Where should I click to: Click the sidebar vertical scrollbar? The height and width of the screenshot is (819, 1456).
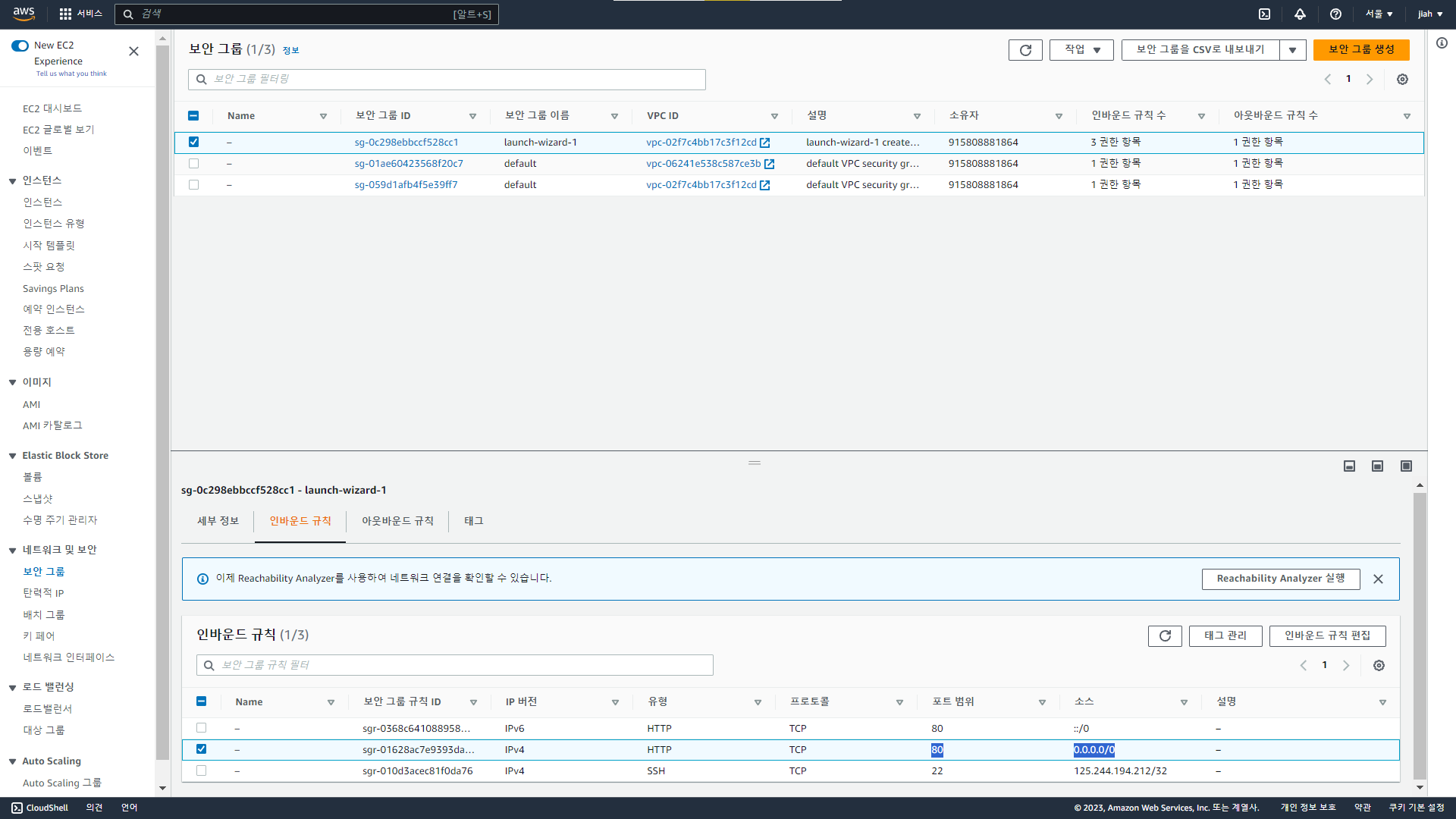click(162, 402)
